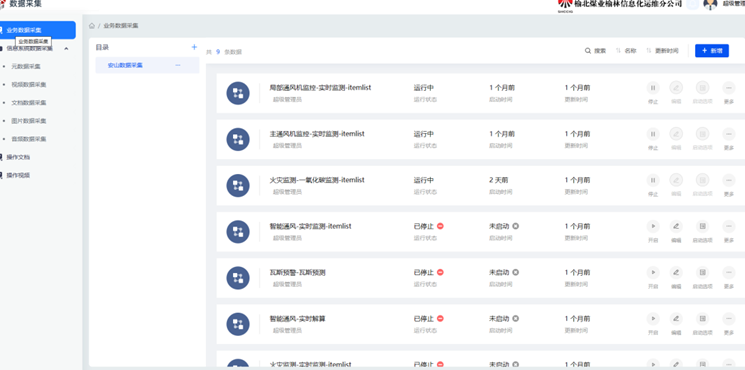Sort the list by 更新时间
Viewport: 745px width, 370px height.
click(662, 51)
